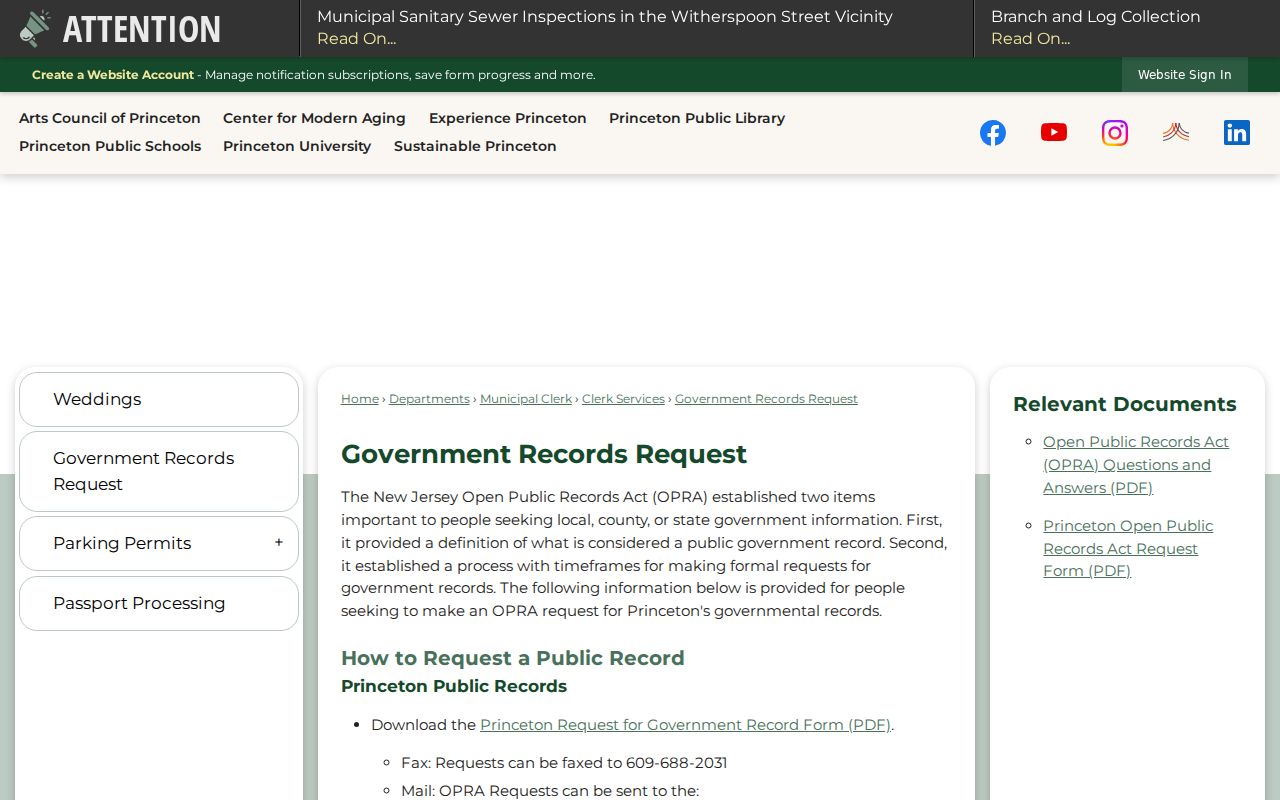Viewport: 1280px width, 800px height.
Task: Click the multicolor arcs social icon
Action: [1176, 132]
